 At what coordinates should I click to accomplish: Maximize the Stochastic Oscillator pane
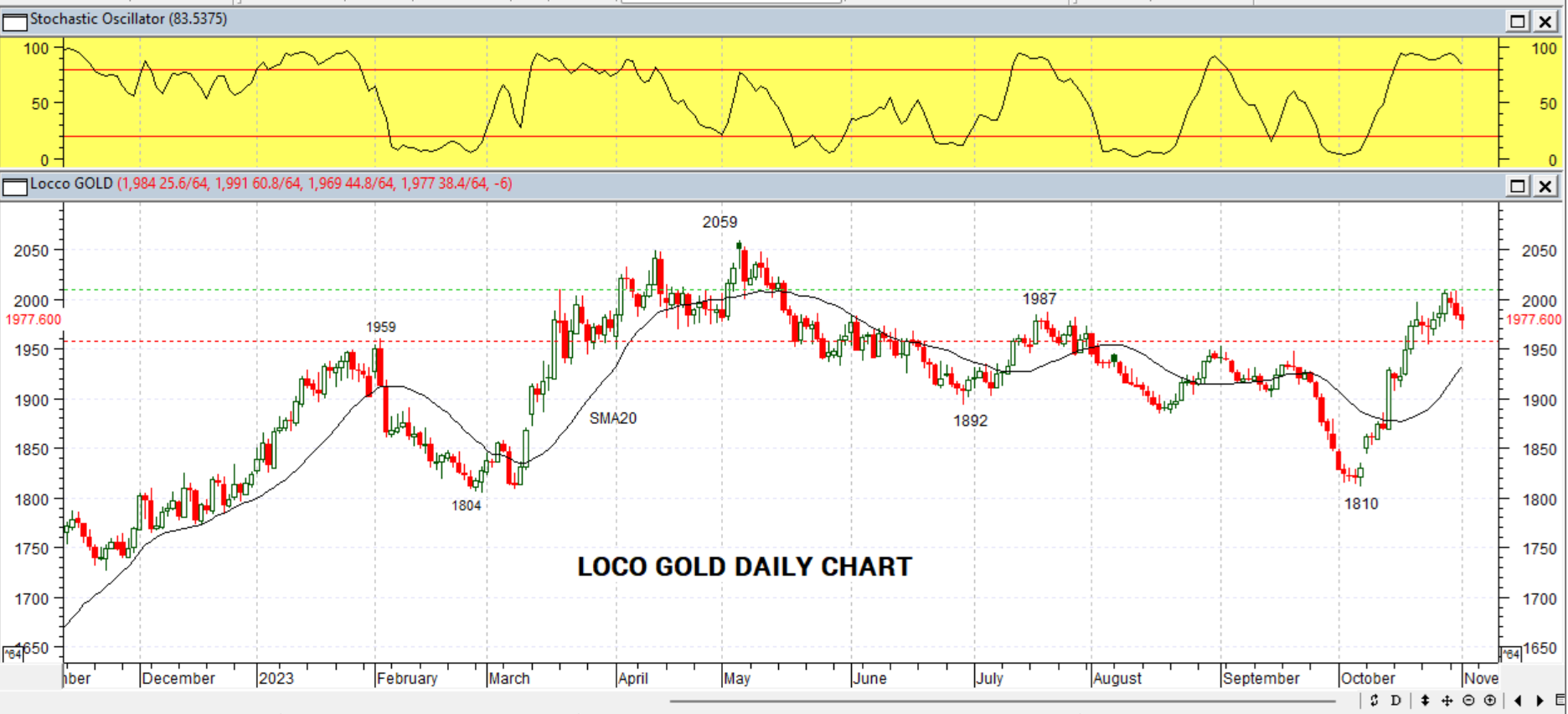point(1518,21)
